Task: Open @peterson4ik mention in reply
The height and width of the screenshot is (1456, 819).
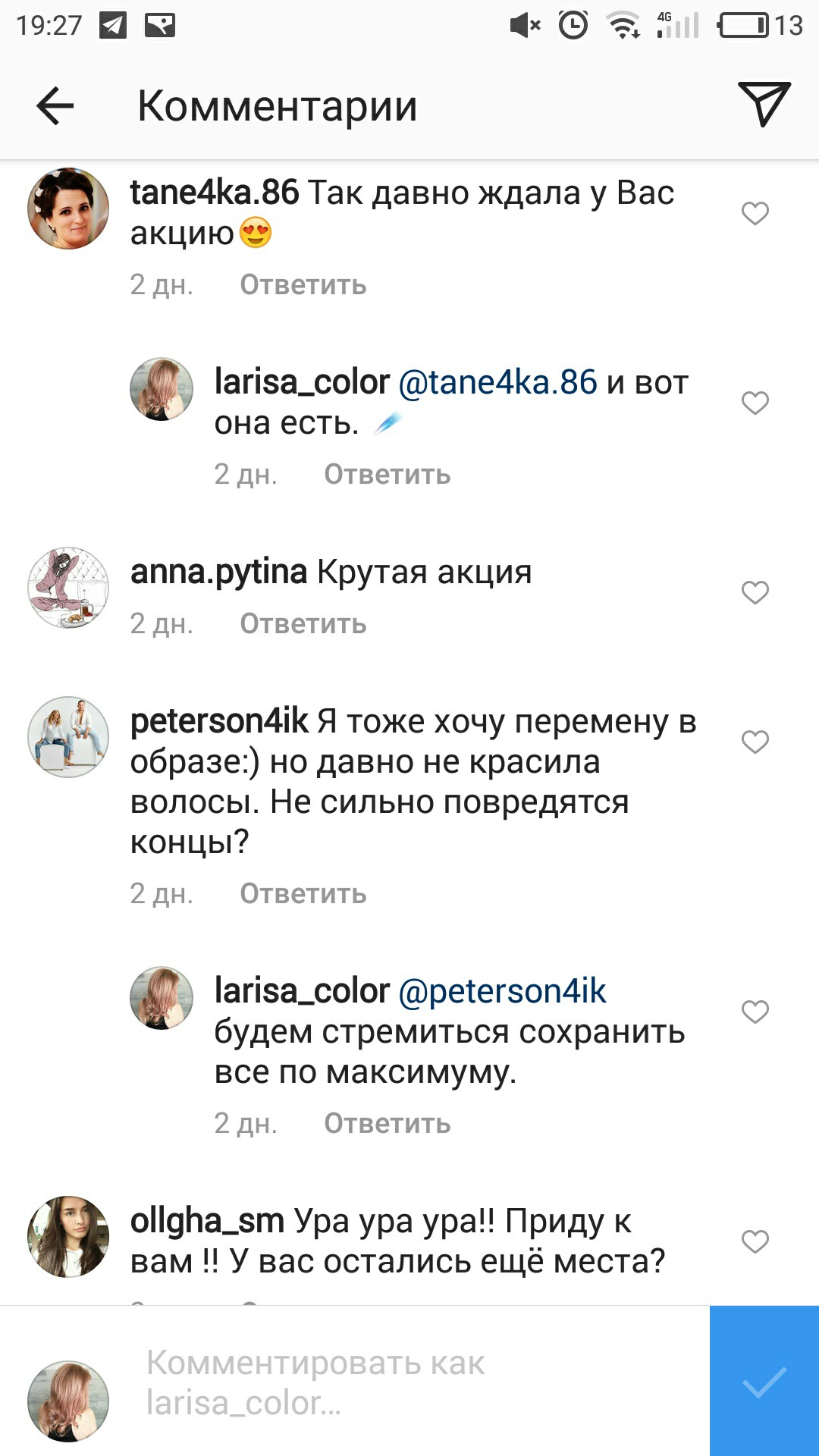Action: coord(502,991)
